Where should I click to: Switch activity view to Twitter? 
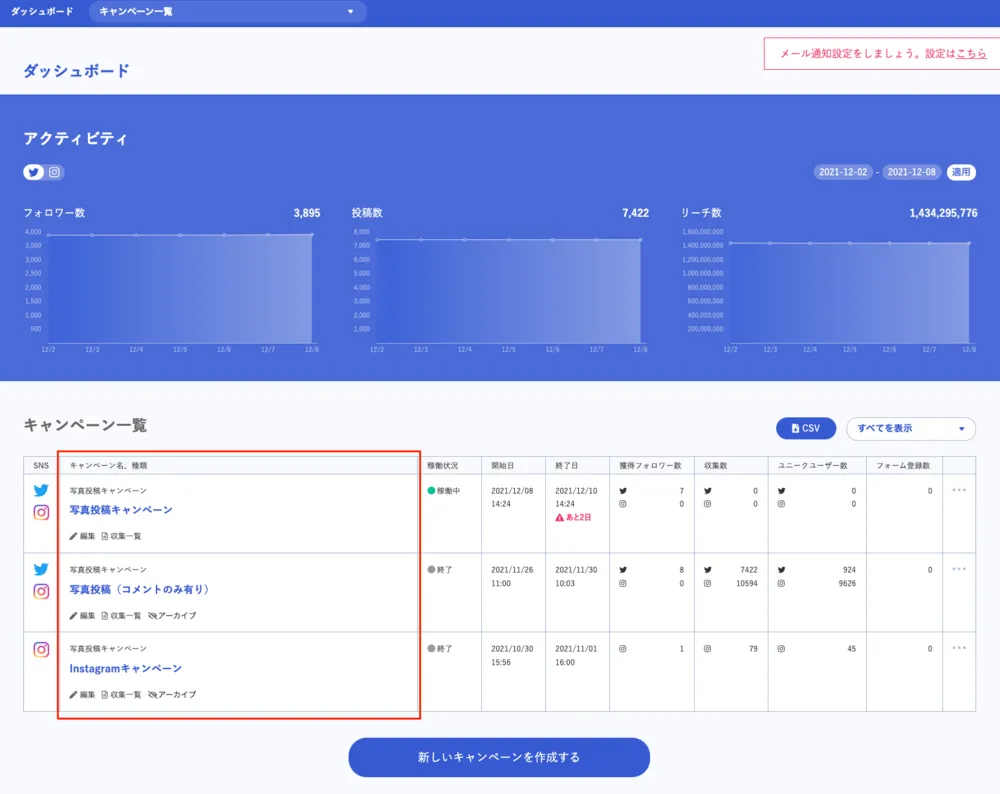pos(35,172)
